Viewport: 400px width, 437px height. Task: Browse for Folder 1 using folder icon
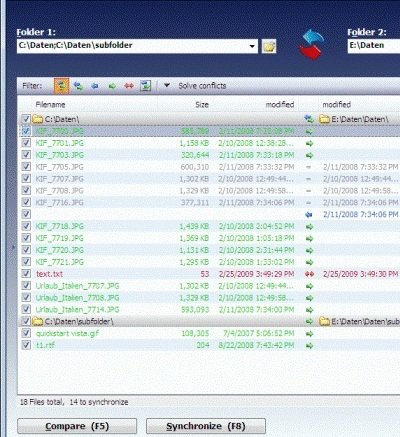tap(269, 46)
